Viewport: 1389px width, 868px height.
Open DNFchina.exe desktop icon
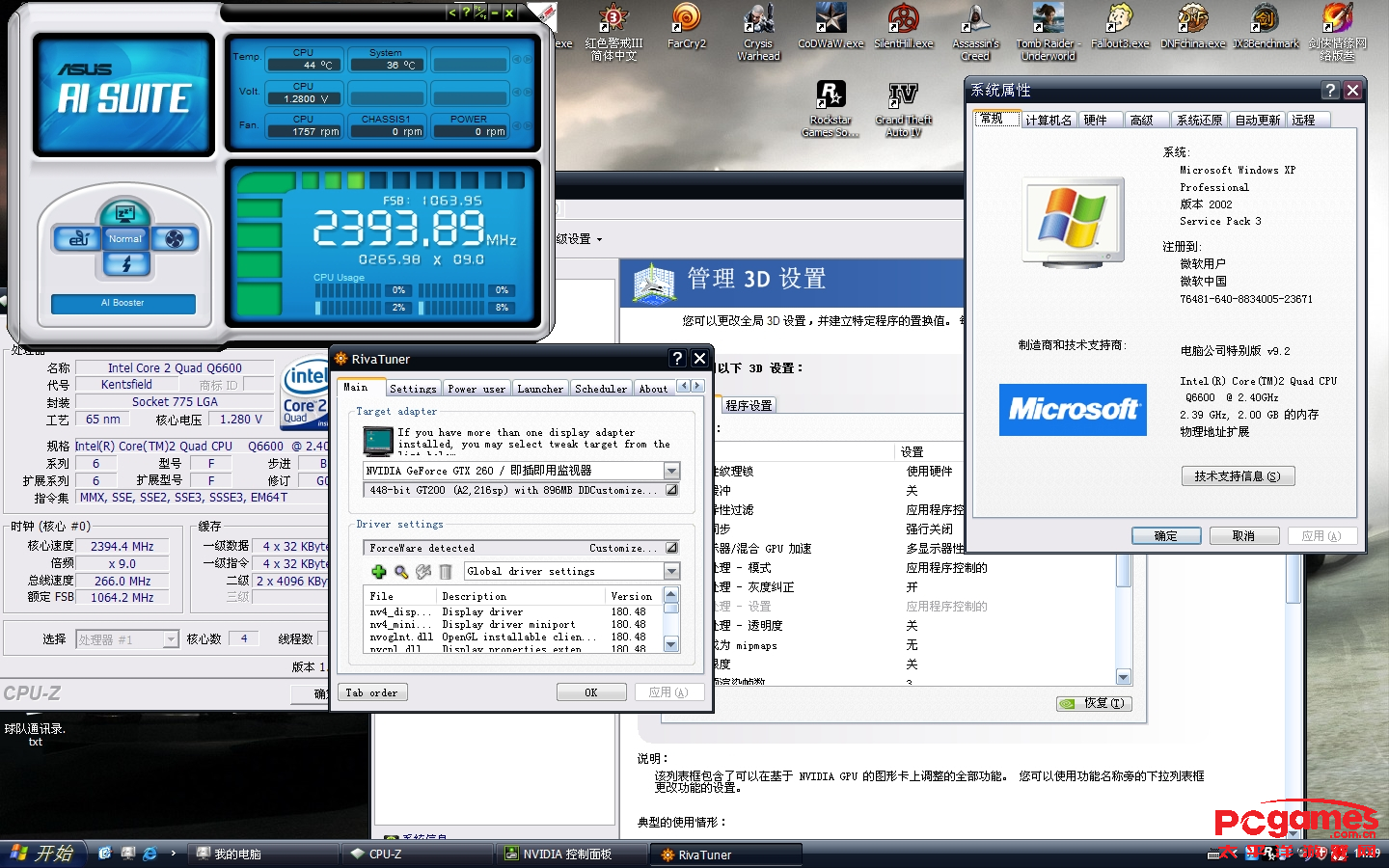coord(1192,26)
